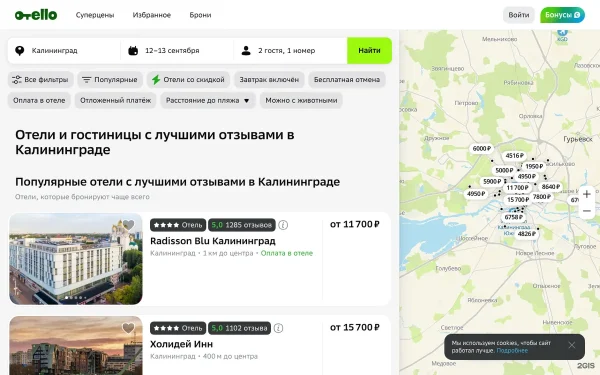600x375 pixels.
Task: Click the green Оплата в отеле label on Radisson
Action: point(287,253)
